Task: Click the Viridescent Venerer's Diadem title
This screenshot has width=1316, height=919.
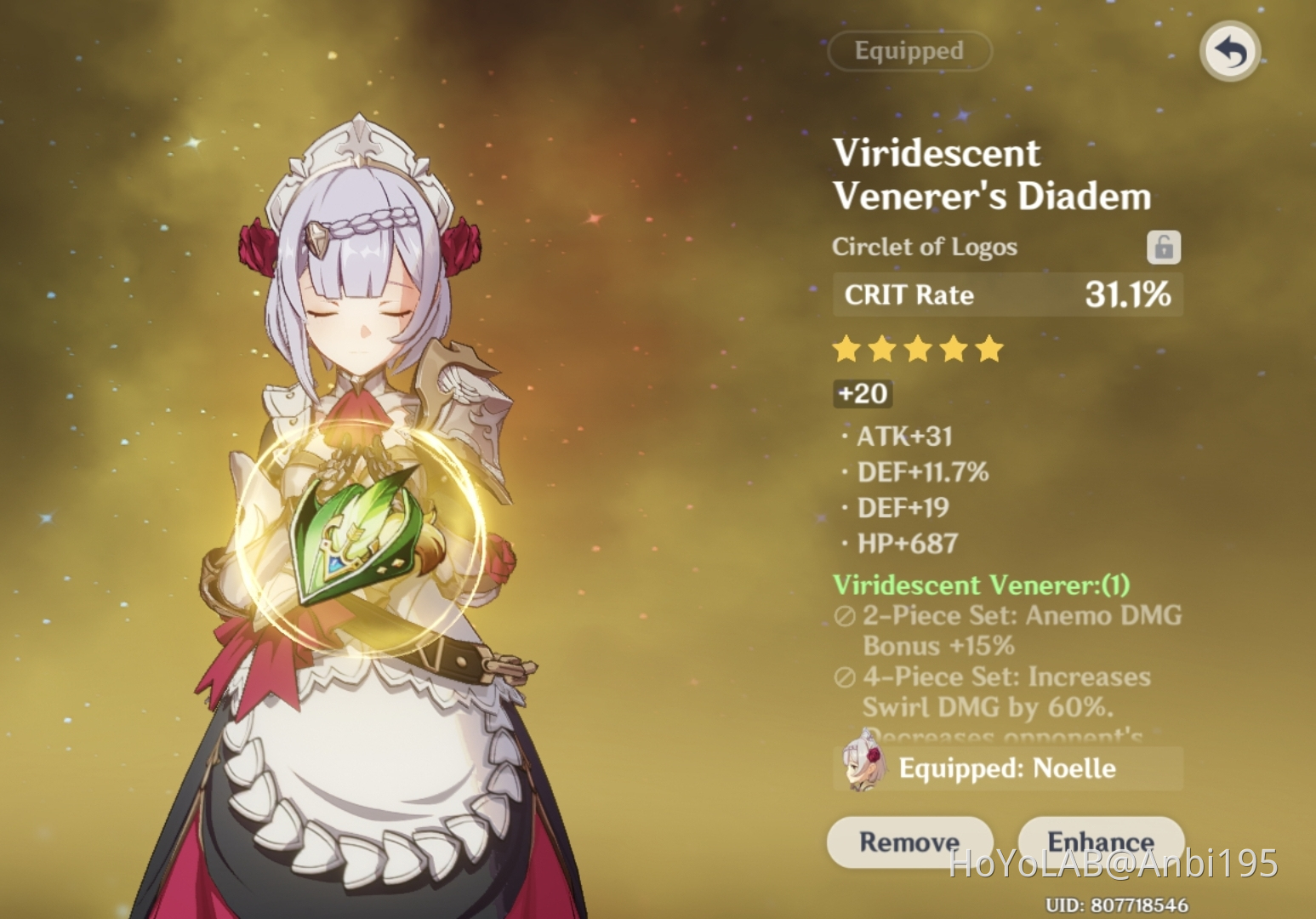Action: (x=992, y=174)
